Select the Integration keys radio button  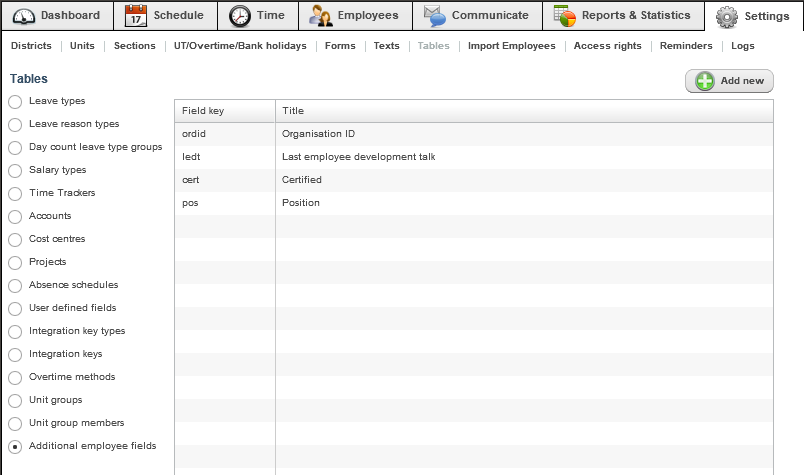point(15,354)
